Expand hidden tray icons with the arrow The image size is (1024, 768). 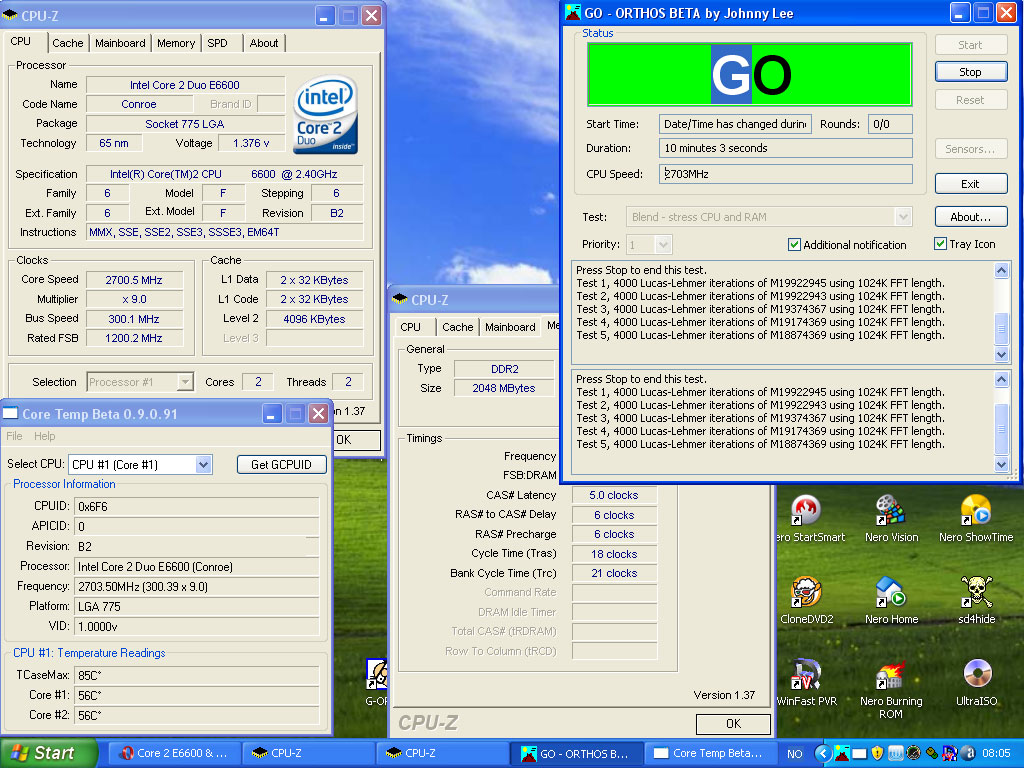pyautogui.click(x=823, y=754)
